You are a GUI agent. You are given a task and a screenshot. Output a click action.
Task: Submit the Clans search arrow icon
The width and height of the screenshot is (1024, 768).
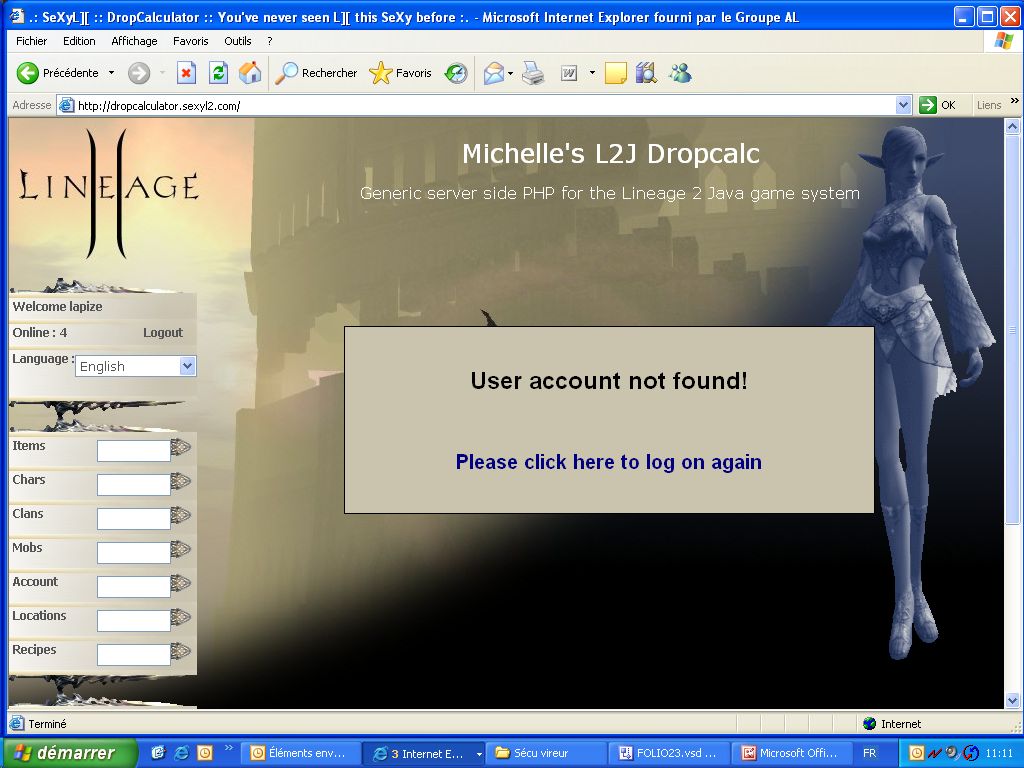pyautogui.click(x=180, y=515)
